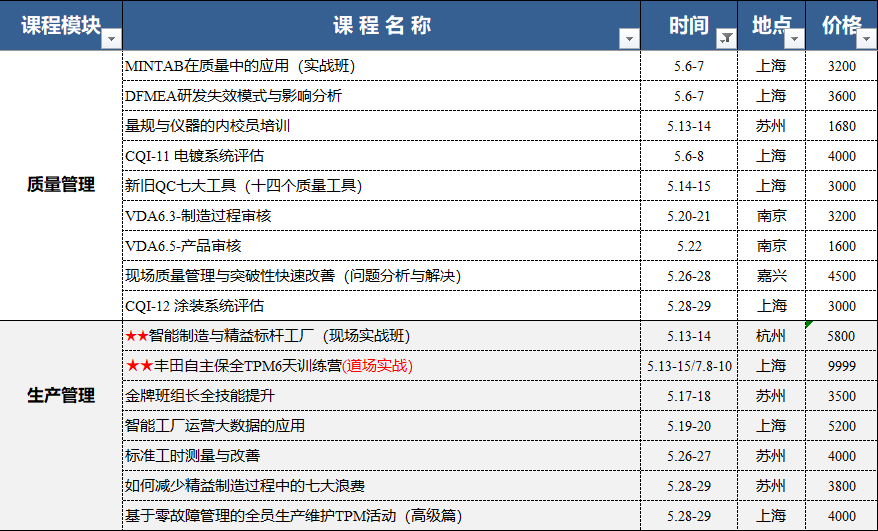Select the 质量管理 merged module cell
This screenshot has width=878, height=531.
[x=61, y=185]
